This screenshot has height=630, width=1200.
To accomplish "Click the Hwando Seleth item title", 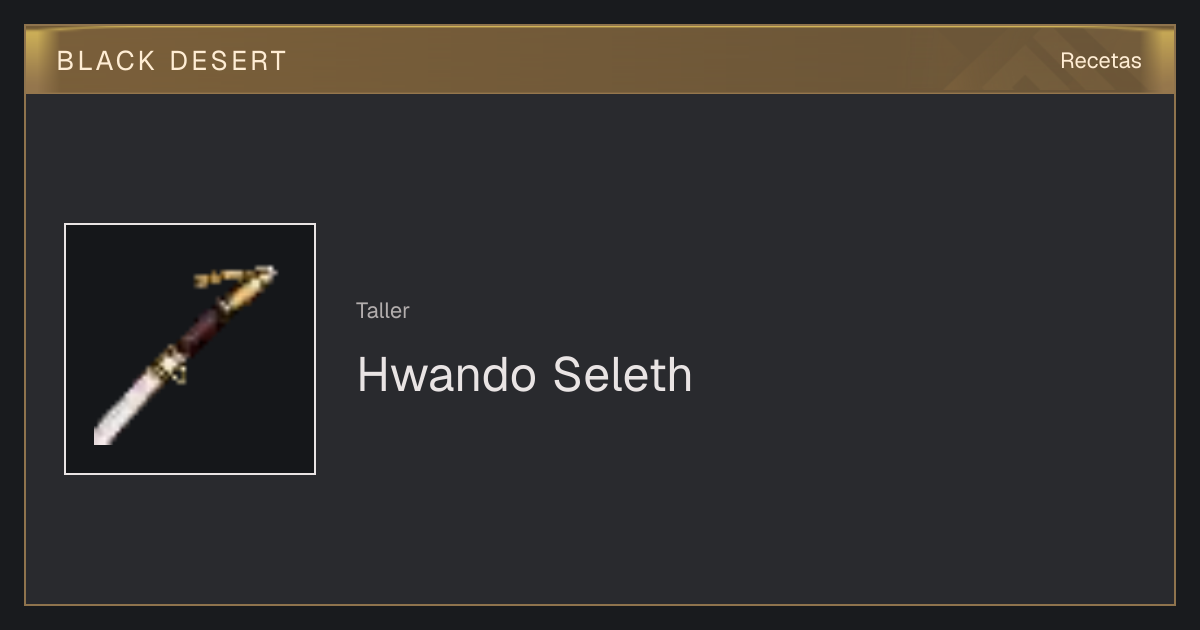I will (524, 375).
